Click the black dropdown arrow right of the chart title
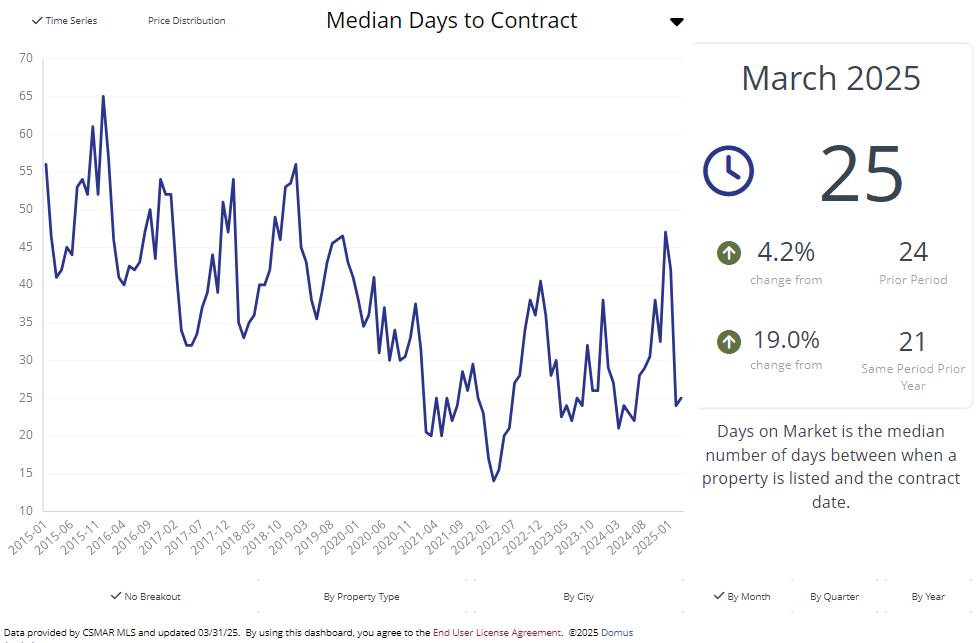 [x=677, y=22]
